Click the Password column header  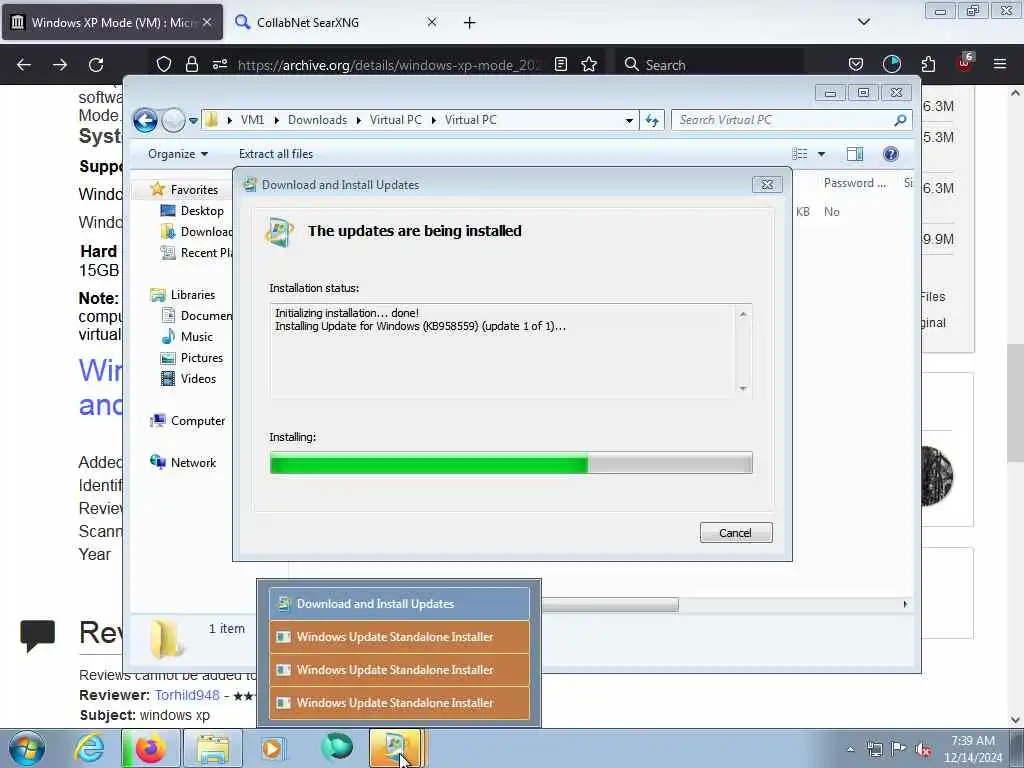point(854,183)
